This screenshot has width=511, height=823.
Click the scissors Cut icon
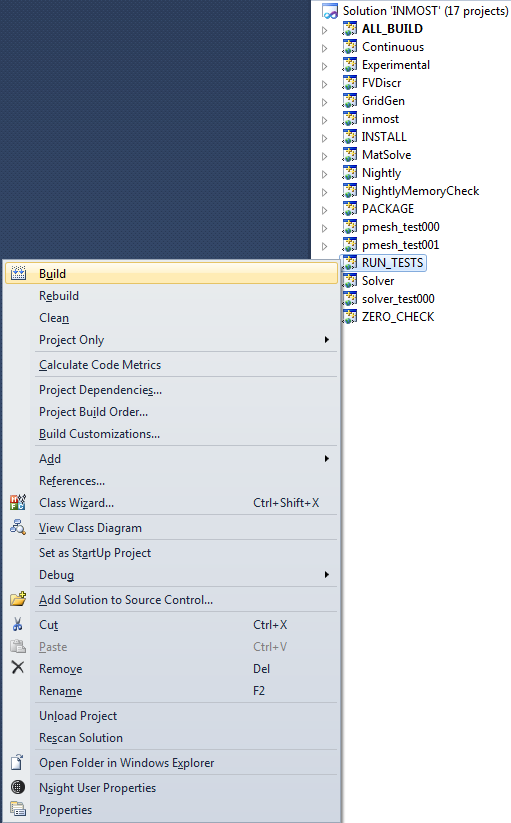tap(18, 624)
